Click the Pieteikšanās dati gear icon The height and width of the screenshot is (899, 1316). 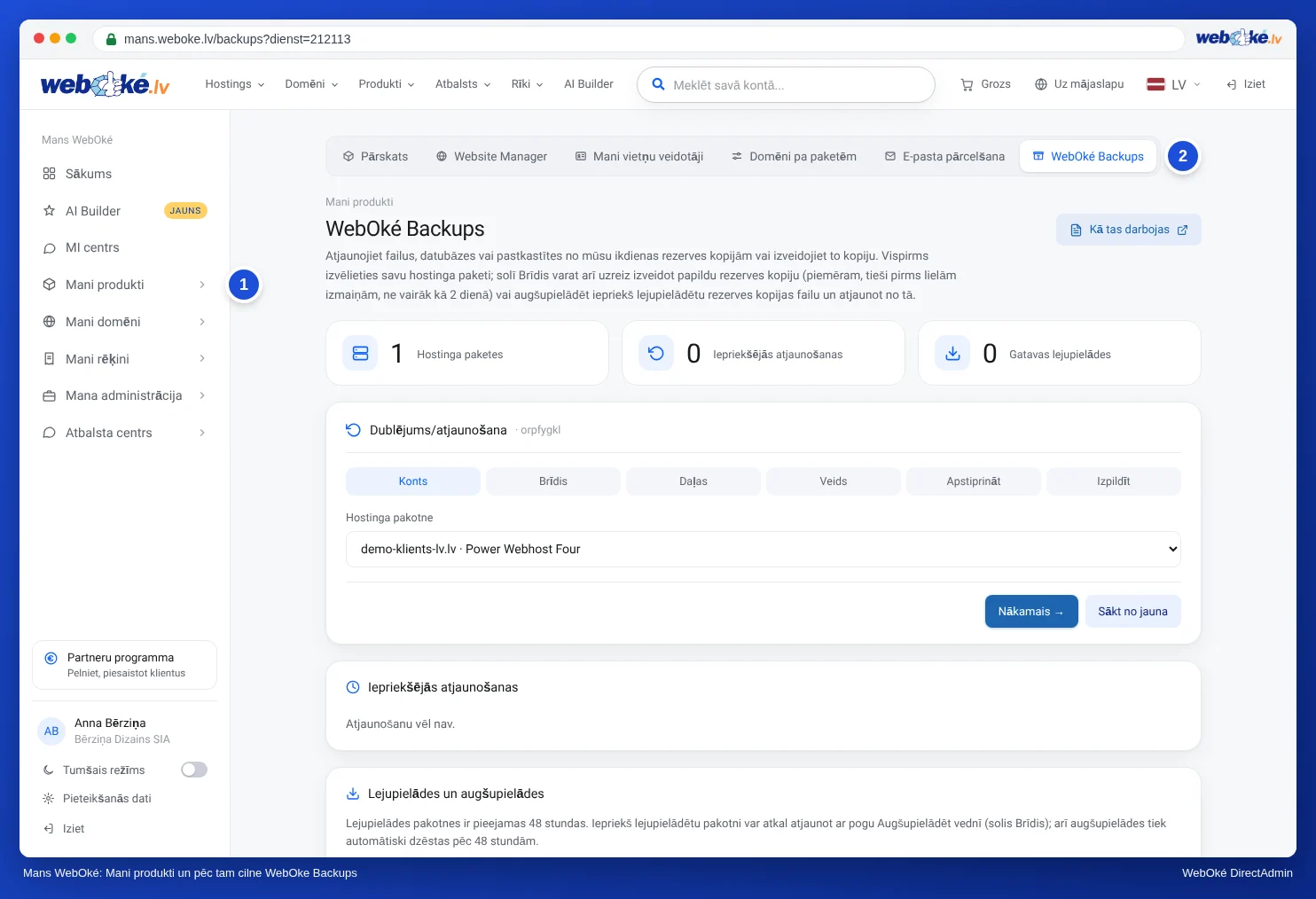49,799
